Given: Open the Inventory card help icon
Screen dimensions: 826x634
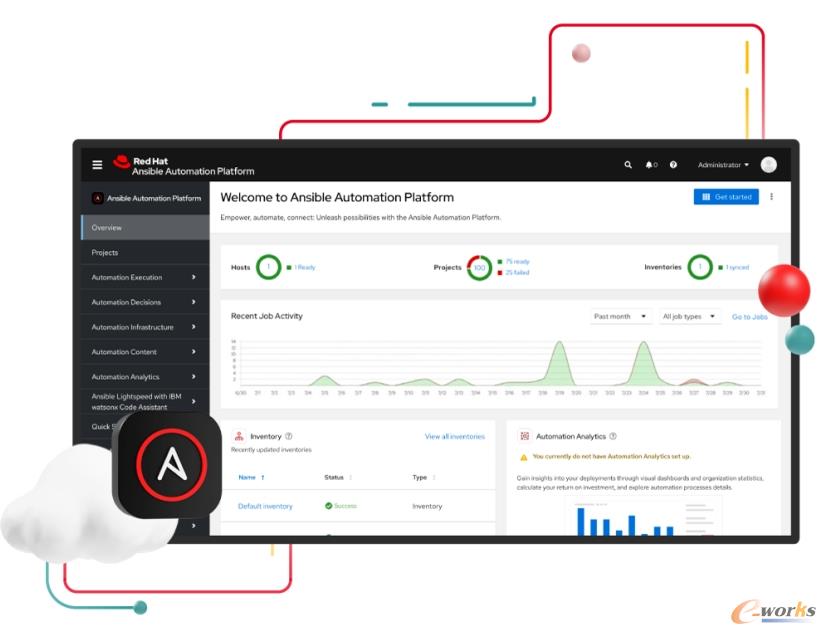Looking at the screenshot, I should tap(289, 436).
